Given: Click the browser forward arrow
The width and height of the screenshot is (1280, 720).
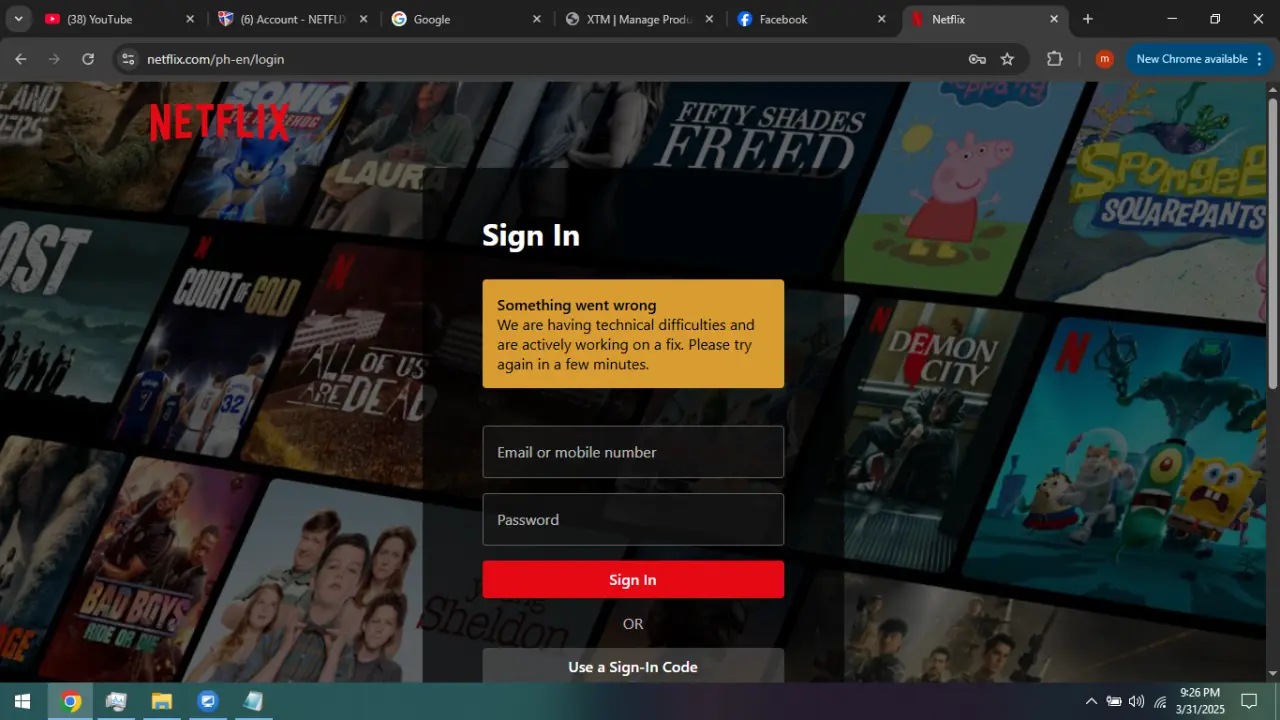Looking at the screenshot, I should click(x=54, y=59).
